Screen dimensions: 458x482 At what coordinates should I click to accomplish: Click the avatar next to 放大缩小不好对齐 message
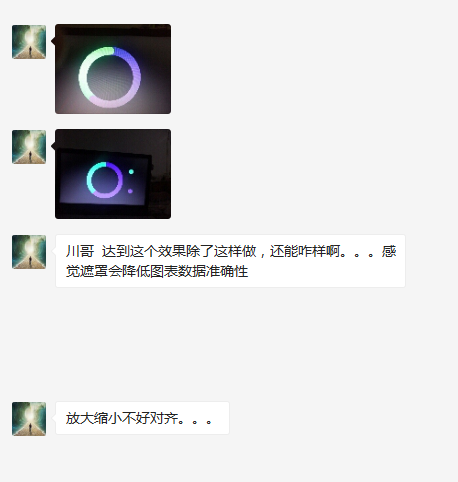[29, 419]
